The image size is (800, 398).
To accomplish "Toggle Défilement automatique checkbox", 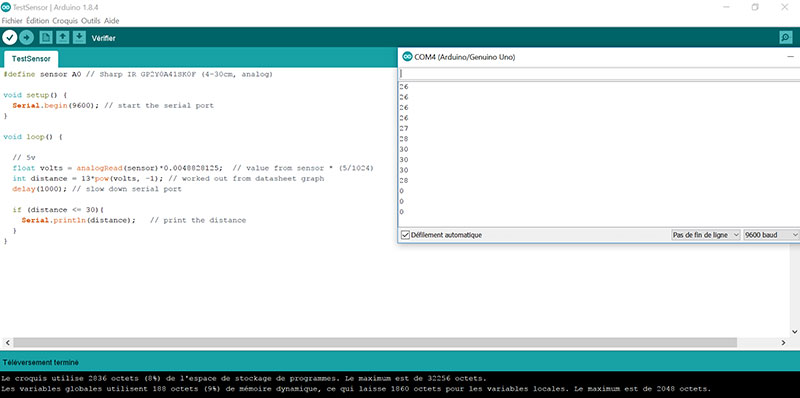I will pos(406,235).
